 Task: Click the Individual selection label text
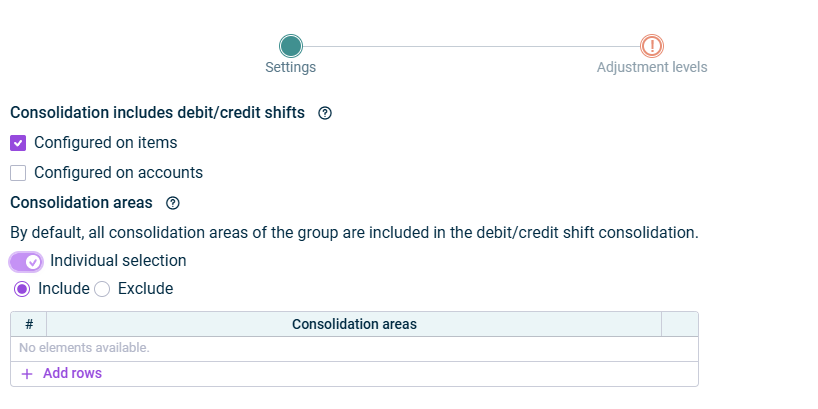tap(118, 261)
